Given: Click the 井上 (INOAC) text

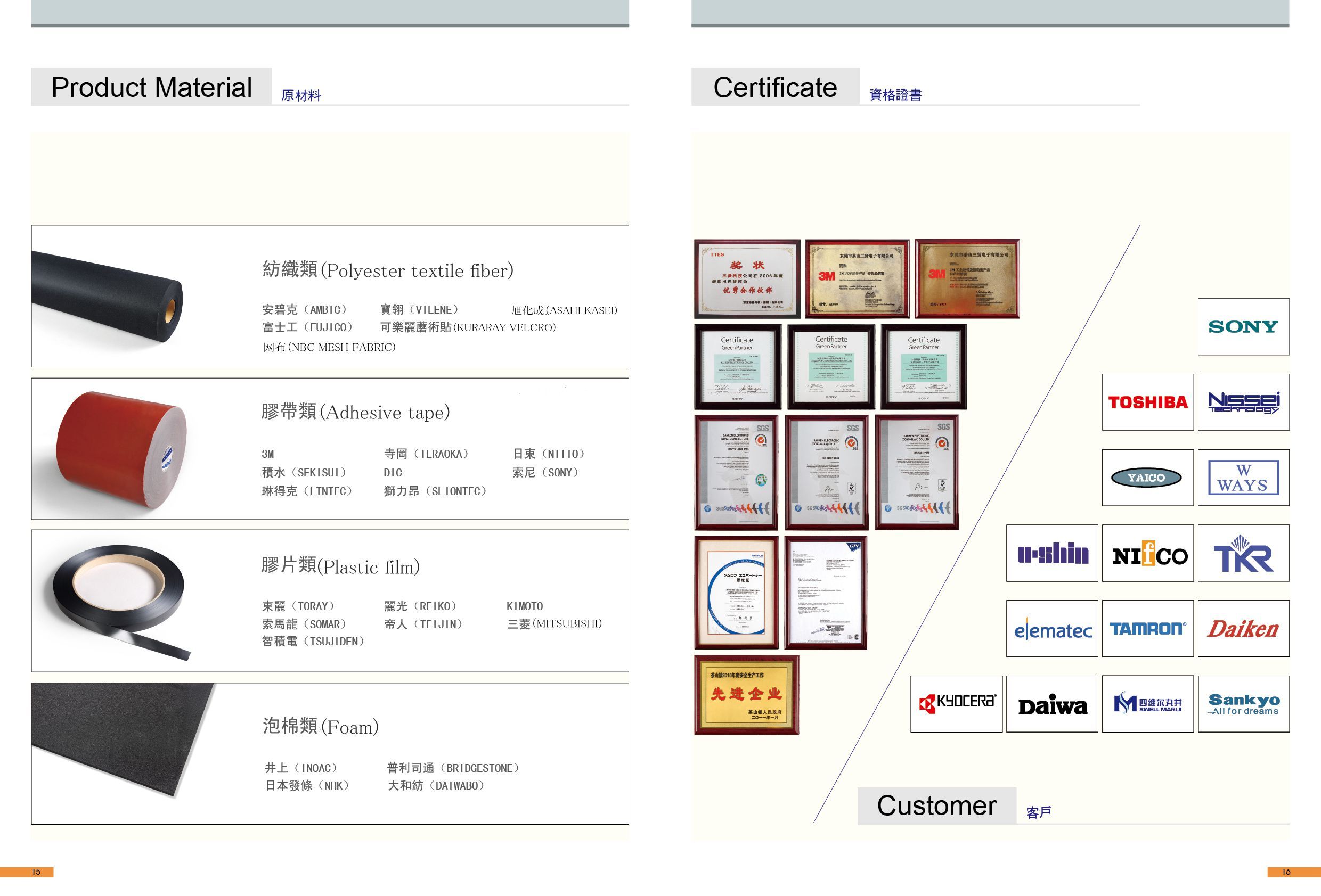Looking at the screenshot, I should click(301, 768).
